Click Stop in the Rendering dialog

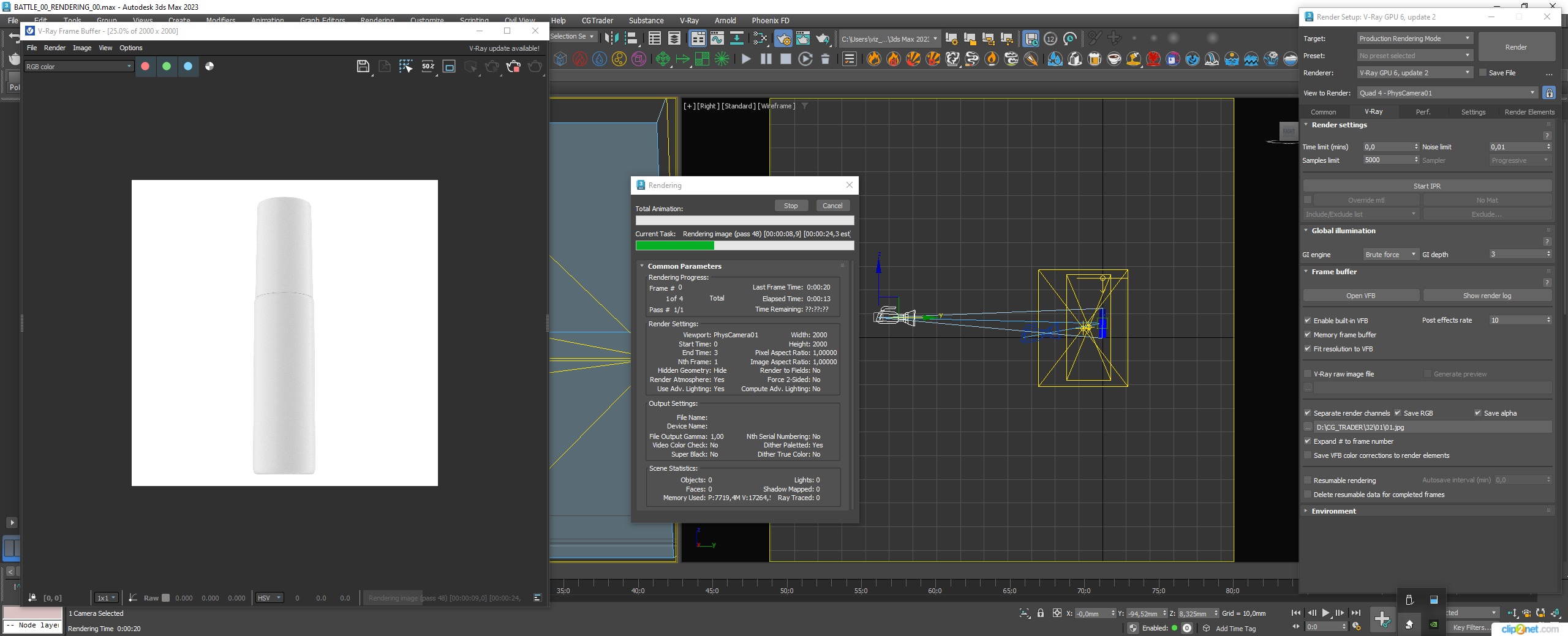pos(791,206)
